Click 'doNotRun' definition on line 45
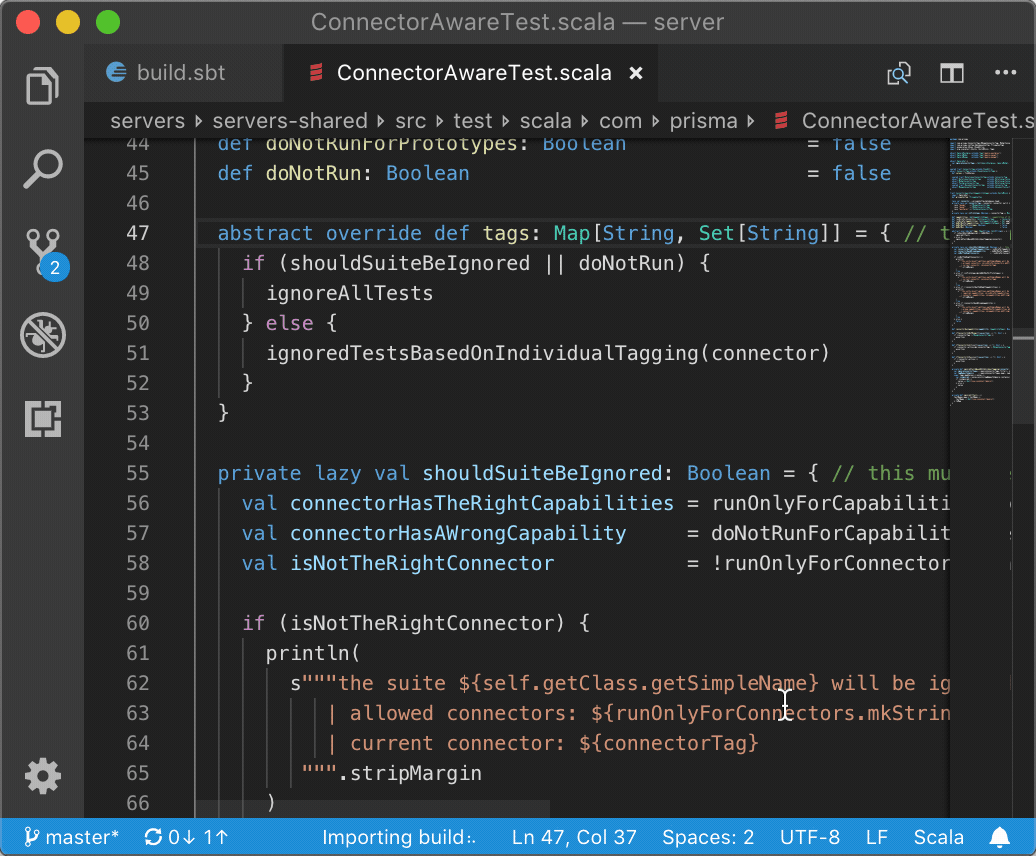Screen dimensions: 1036x856 [x=313, y=173]
